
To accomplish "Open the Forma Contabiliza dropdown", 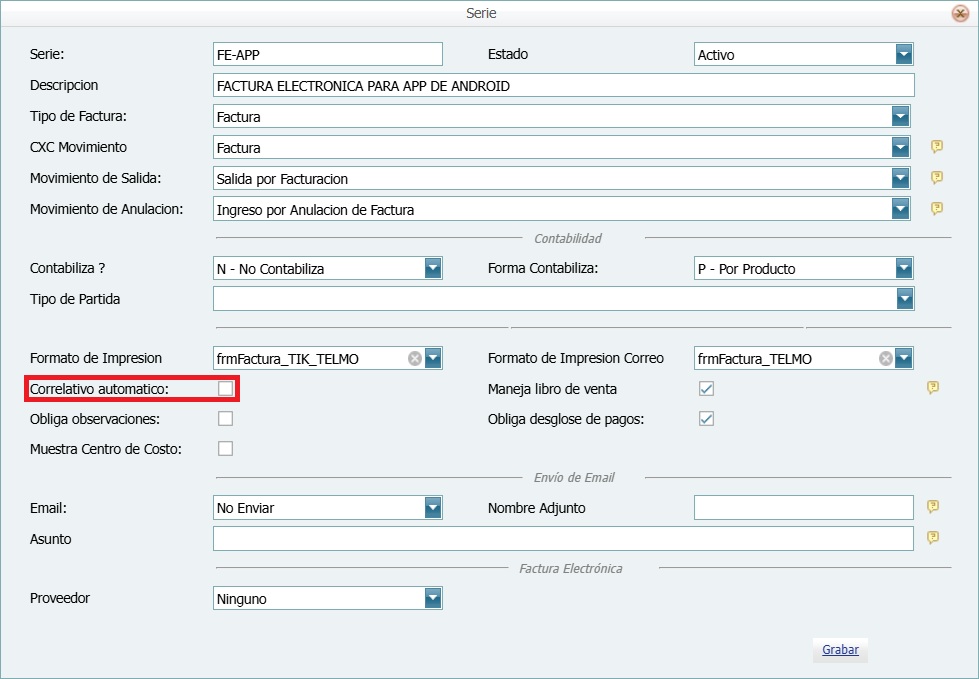I will point(904,268).
